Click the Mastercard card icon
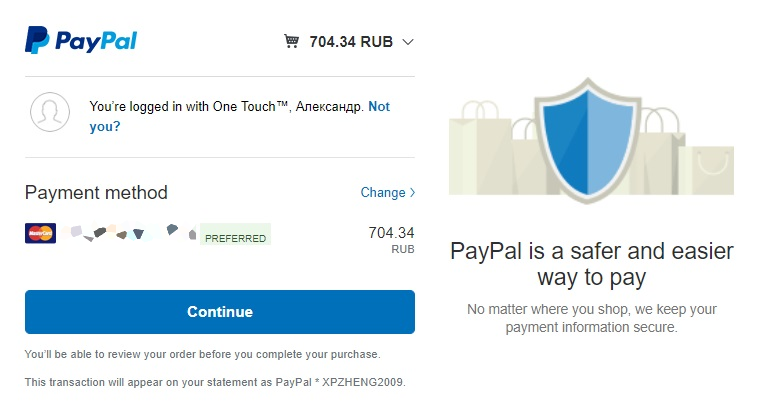The width and height of the screenshot is (766, 413). pyautogui.click(x=41, y=233)
